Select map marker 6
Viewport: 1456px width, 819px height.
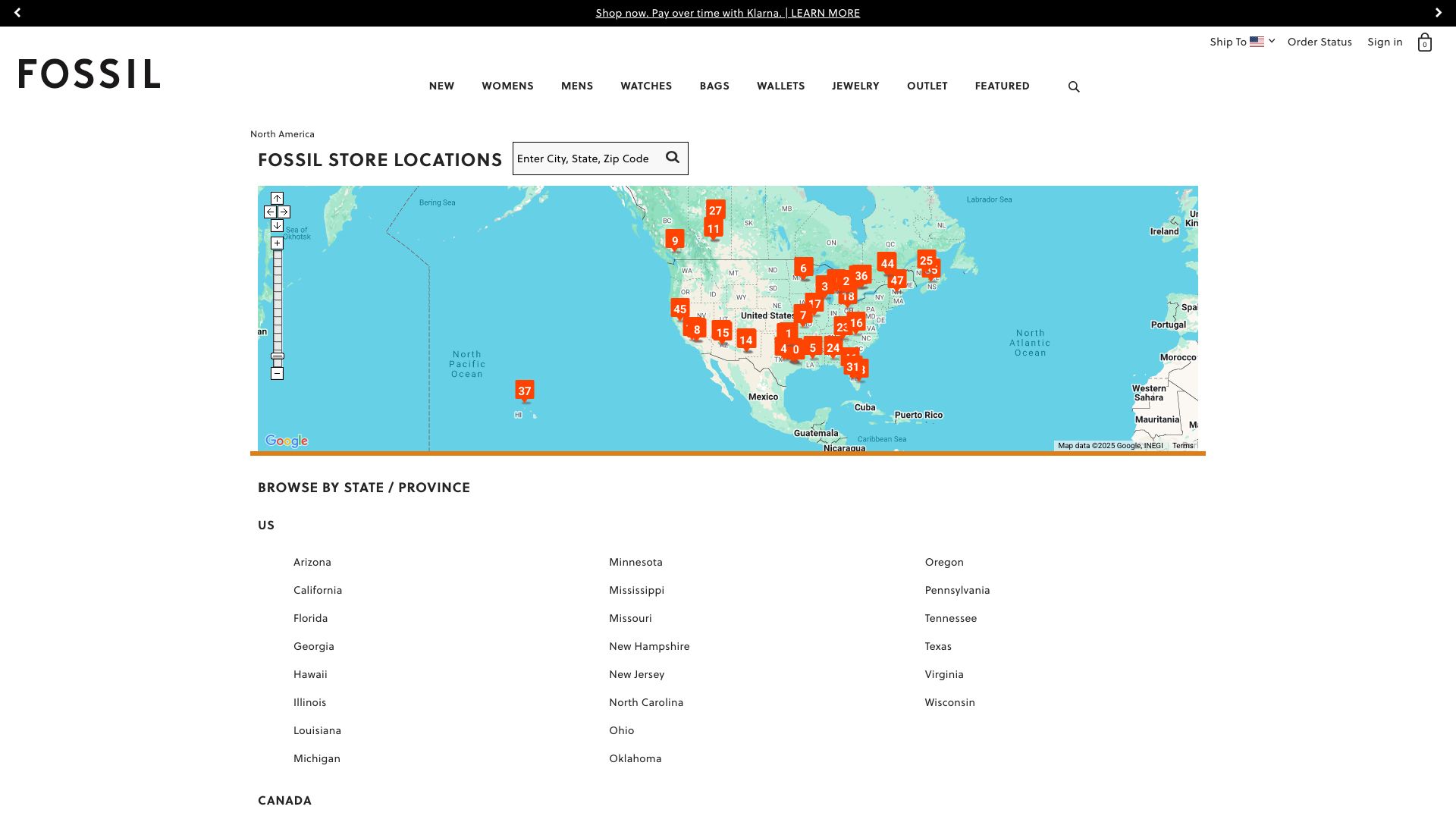[804, 268]
